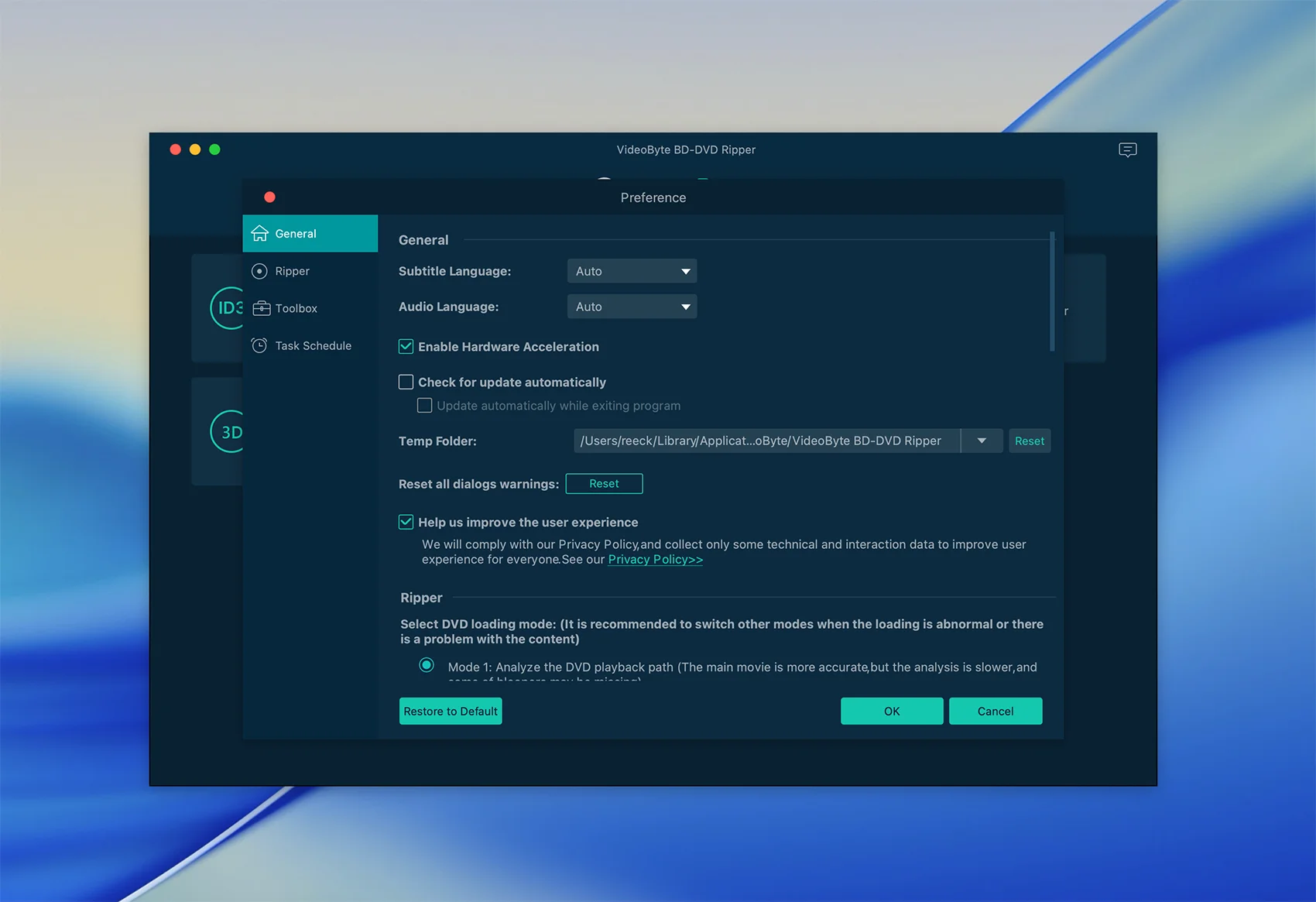Switch to the Task Schedule tab
This screenshot has width=1316, height=902.
click(x=313, y=345)
